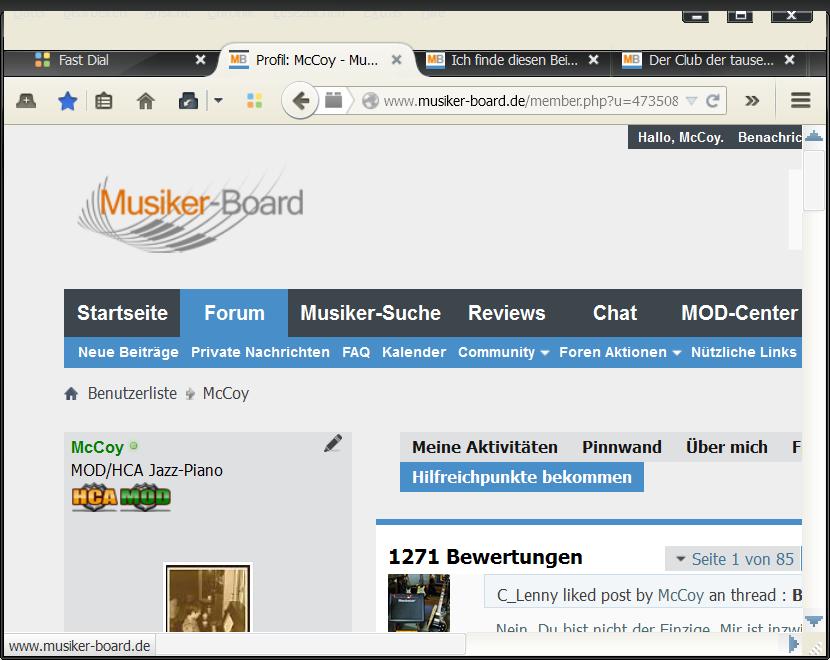Screen dimensions: 830x660
Task: Click the breadcrumb home icon
Action: click(x=71, y=393)
